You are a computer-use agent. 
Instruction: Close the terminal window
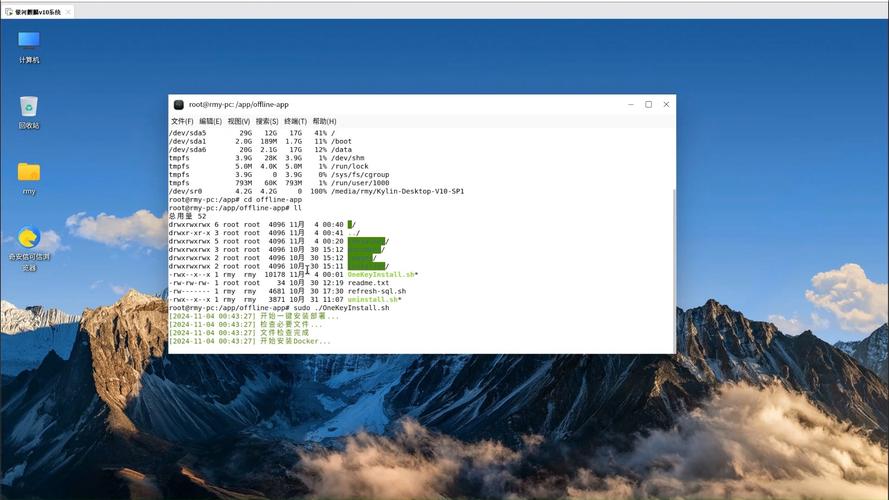click(667, 104)
